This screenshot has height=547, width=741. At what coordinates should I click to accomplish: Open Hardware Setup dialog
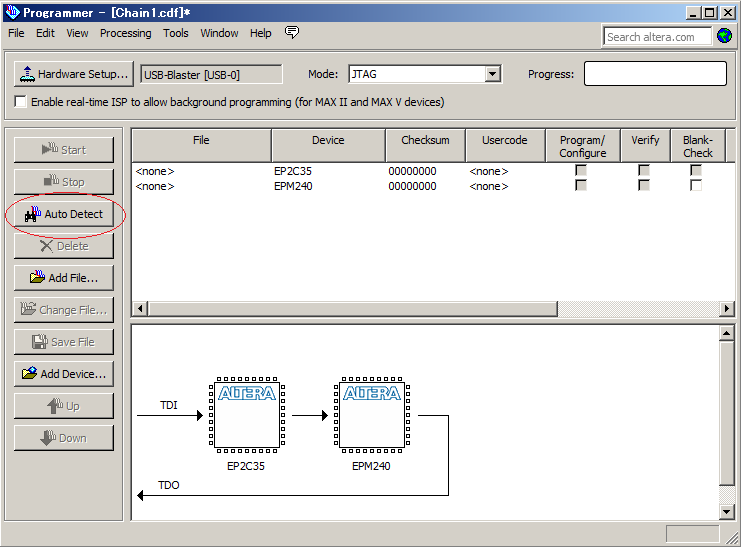74,74
